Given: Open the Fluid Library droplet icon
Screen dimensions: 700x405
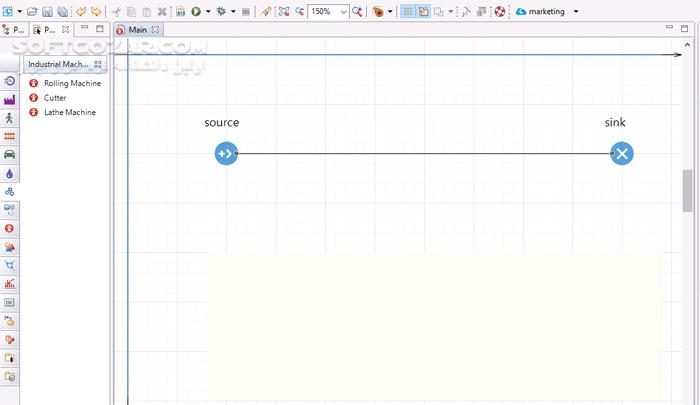Looking at the screenshot, I should click(9, 173).
